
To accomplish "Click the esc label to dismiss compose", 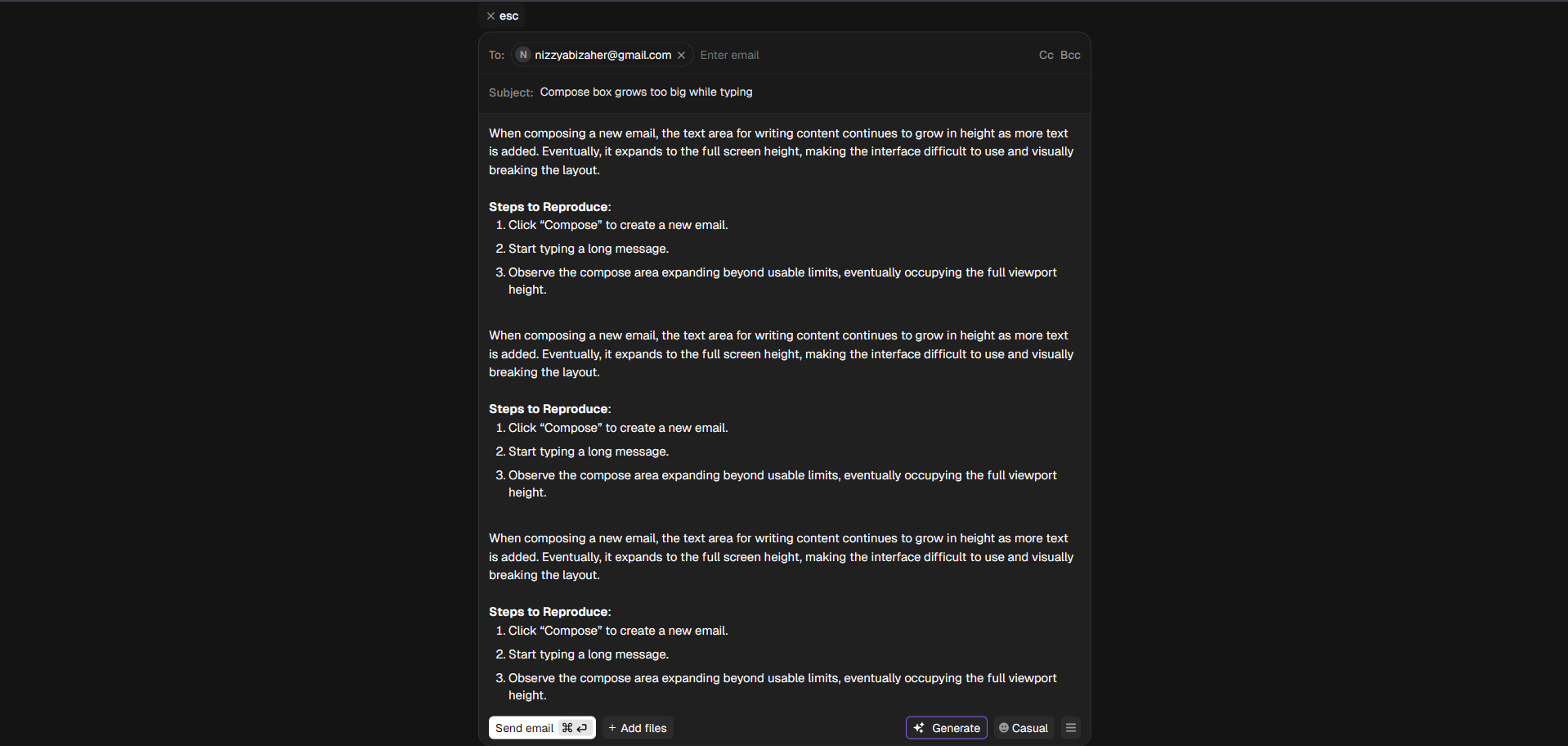I will pos(508,16).
